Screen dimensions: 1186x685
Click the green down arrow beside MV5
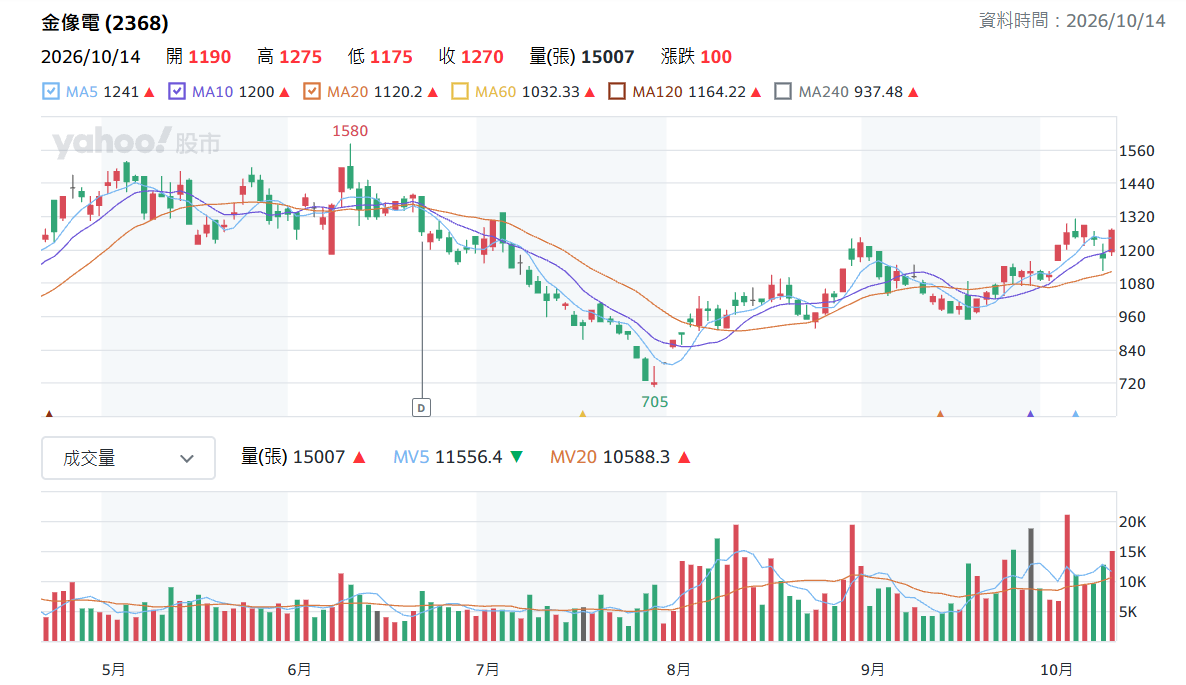[x=517, y=457]
